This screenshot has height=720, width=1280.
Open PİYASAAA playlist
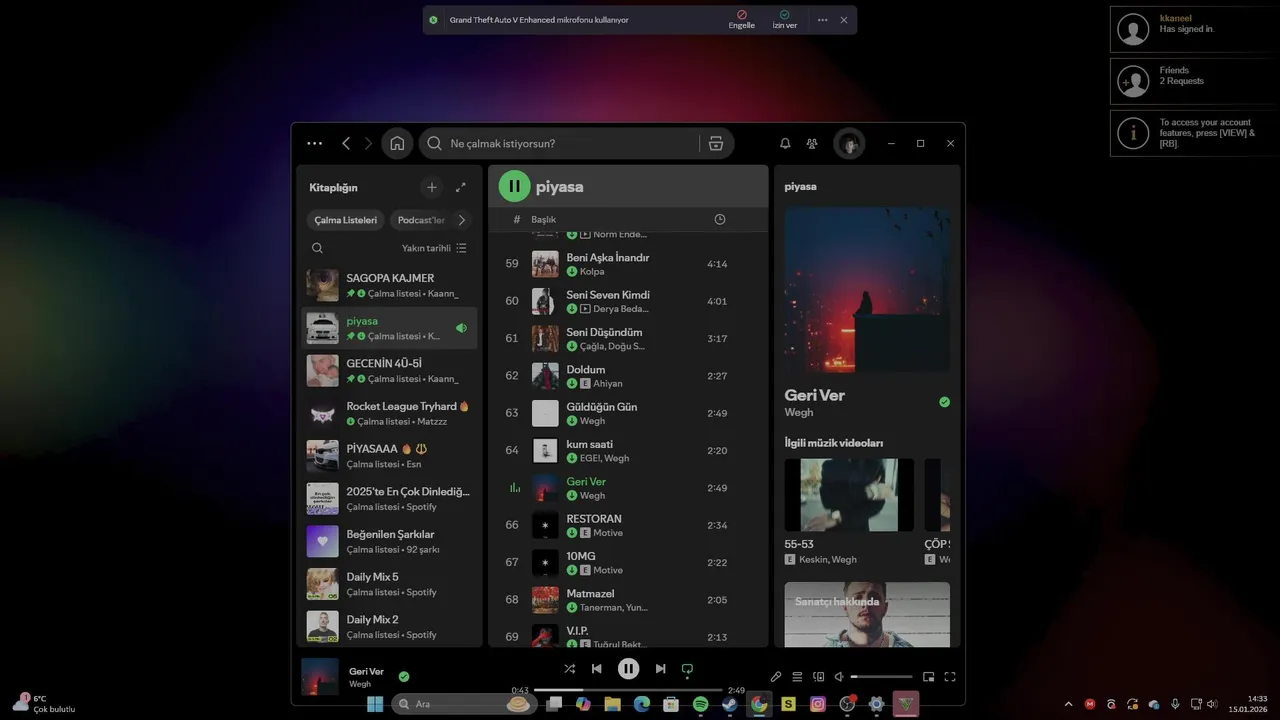point(390,456)
